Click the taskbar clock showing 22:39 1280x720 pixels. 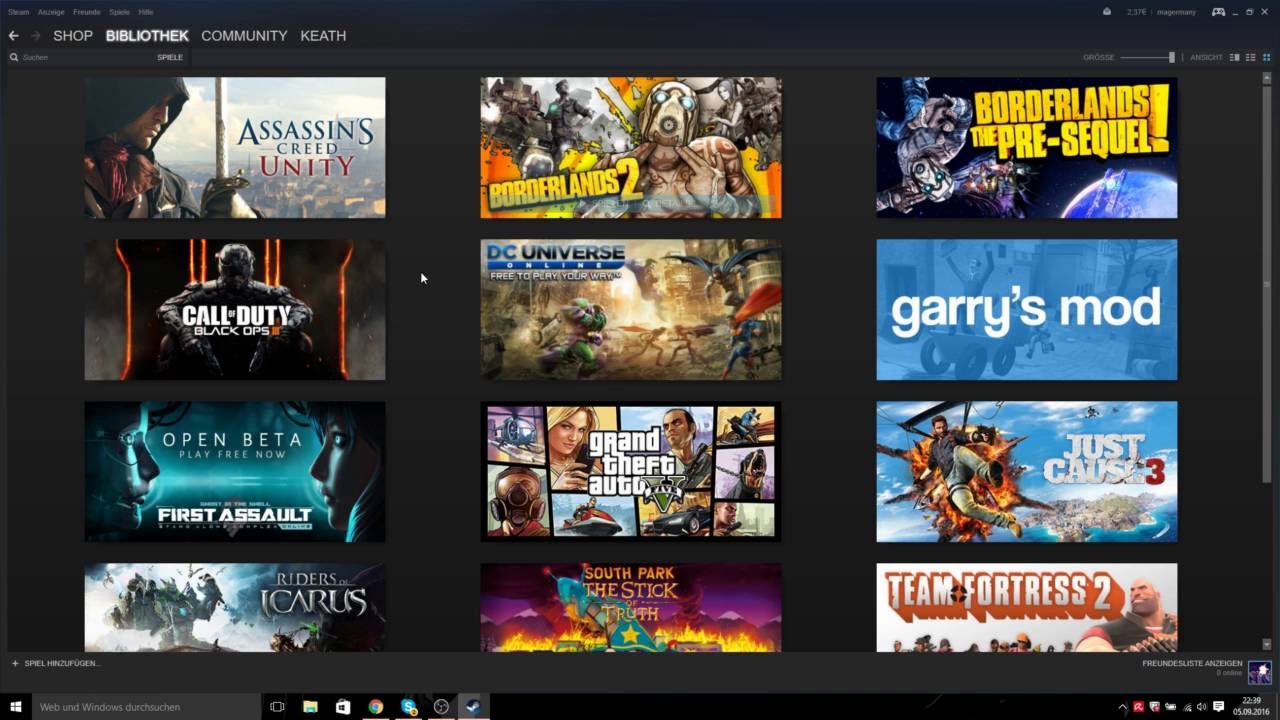[x=1251, y=707]
